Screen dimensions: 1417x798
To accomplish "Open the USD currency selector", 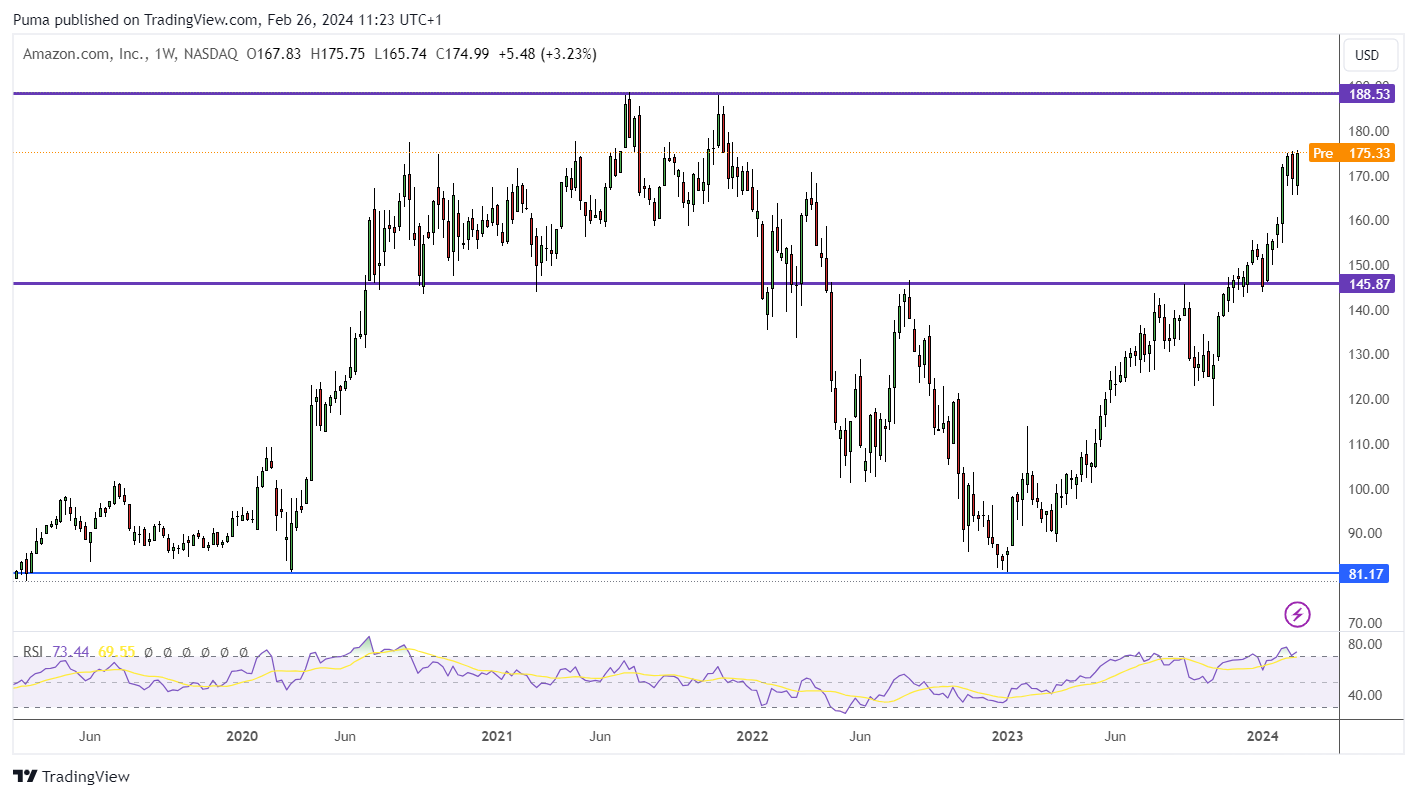I will click(x=1366, y=55).
